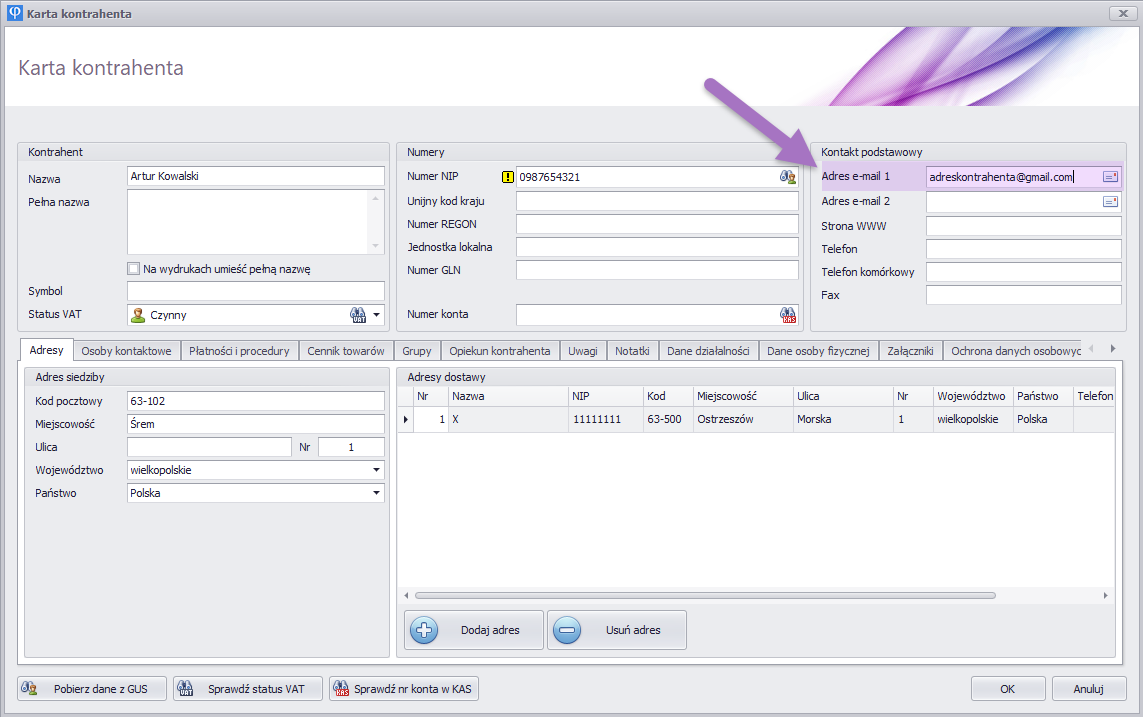This screenshot has height=717, width=1143.
Task: Click the Pobierz dane z GUS button
Action: click(92, 689)
